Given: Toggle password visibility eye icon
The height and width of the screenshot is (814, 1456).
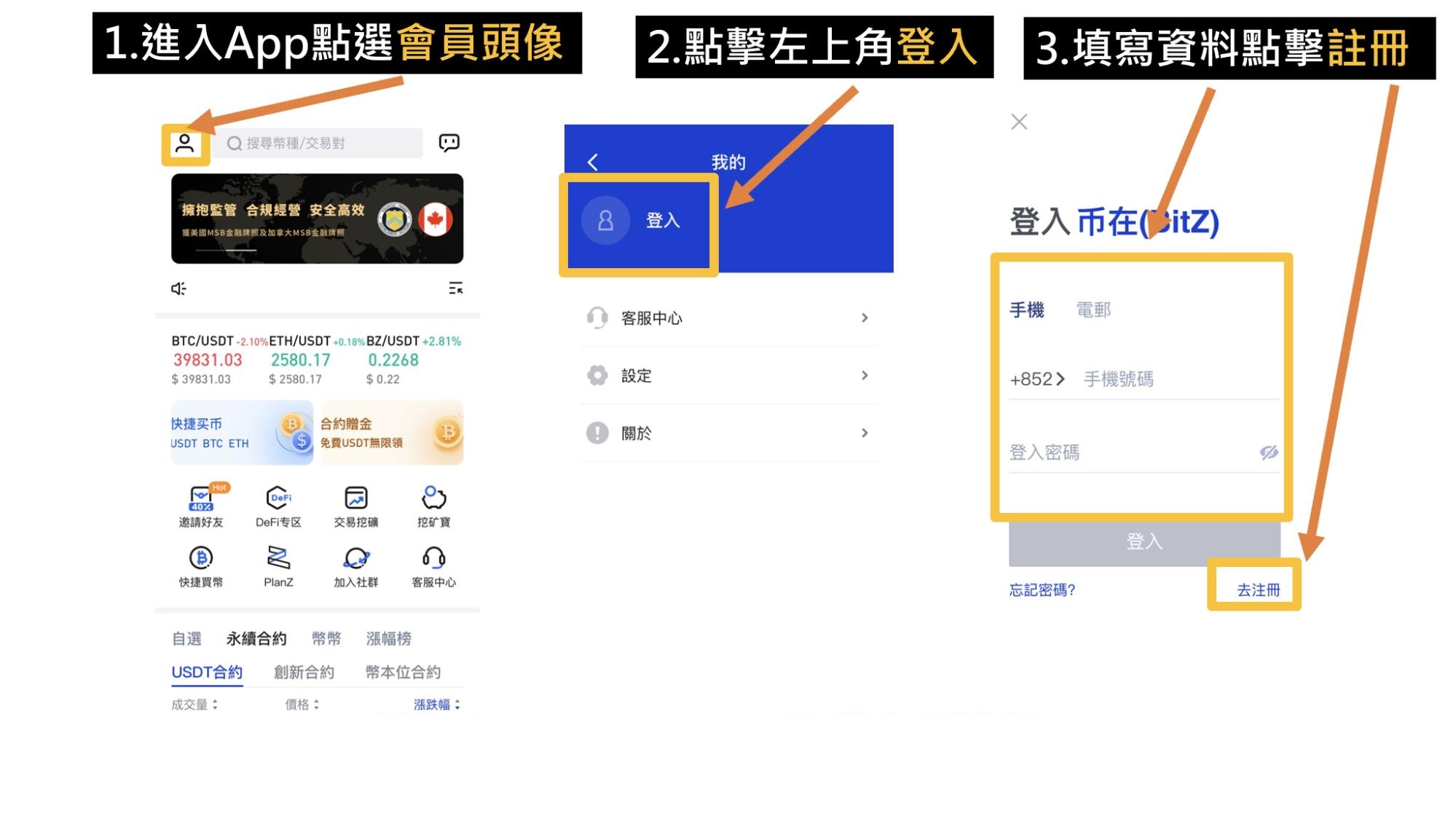Looking at the screenshot, I should pyautogui.click(x=1269, y=453).
